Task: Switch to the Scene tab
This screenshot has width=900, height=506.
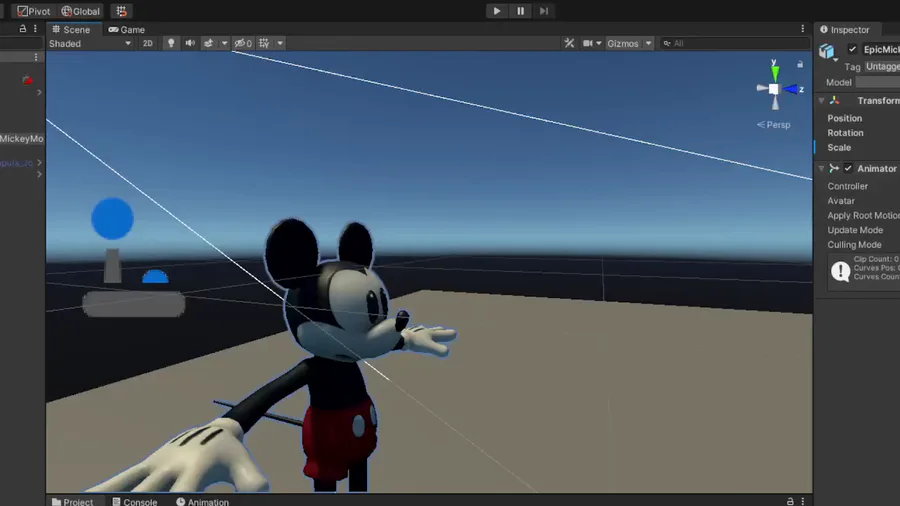Action: tap(71, 29)
